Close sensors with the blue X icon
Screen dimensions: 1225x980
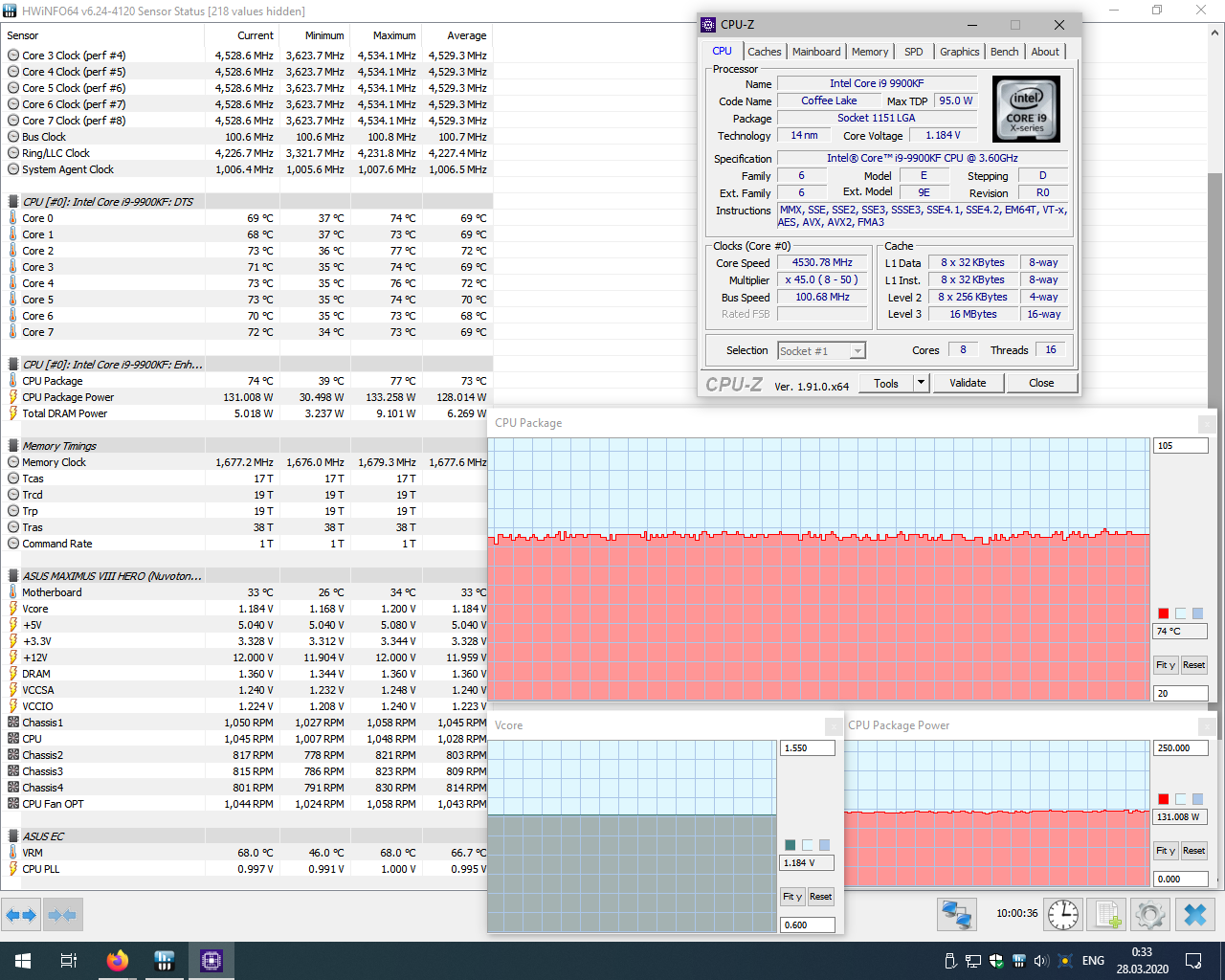coord(1195,914)
